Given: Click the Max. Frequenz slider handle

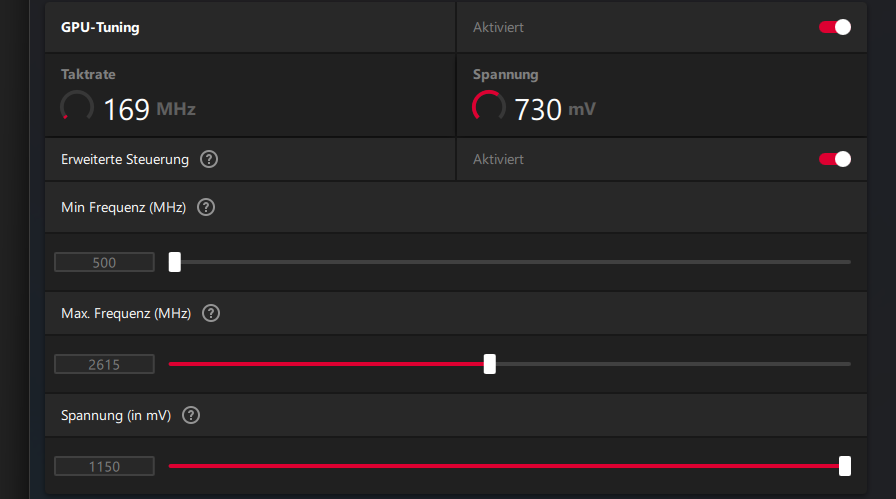Looking at the screenshot, I should (490, 364).
